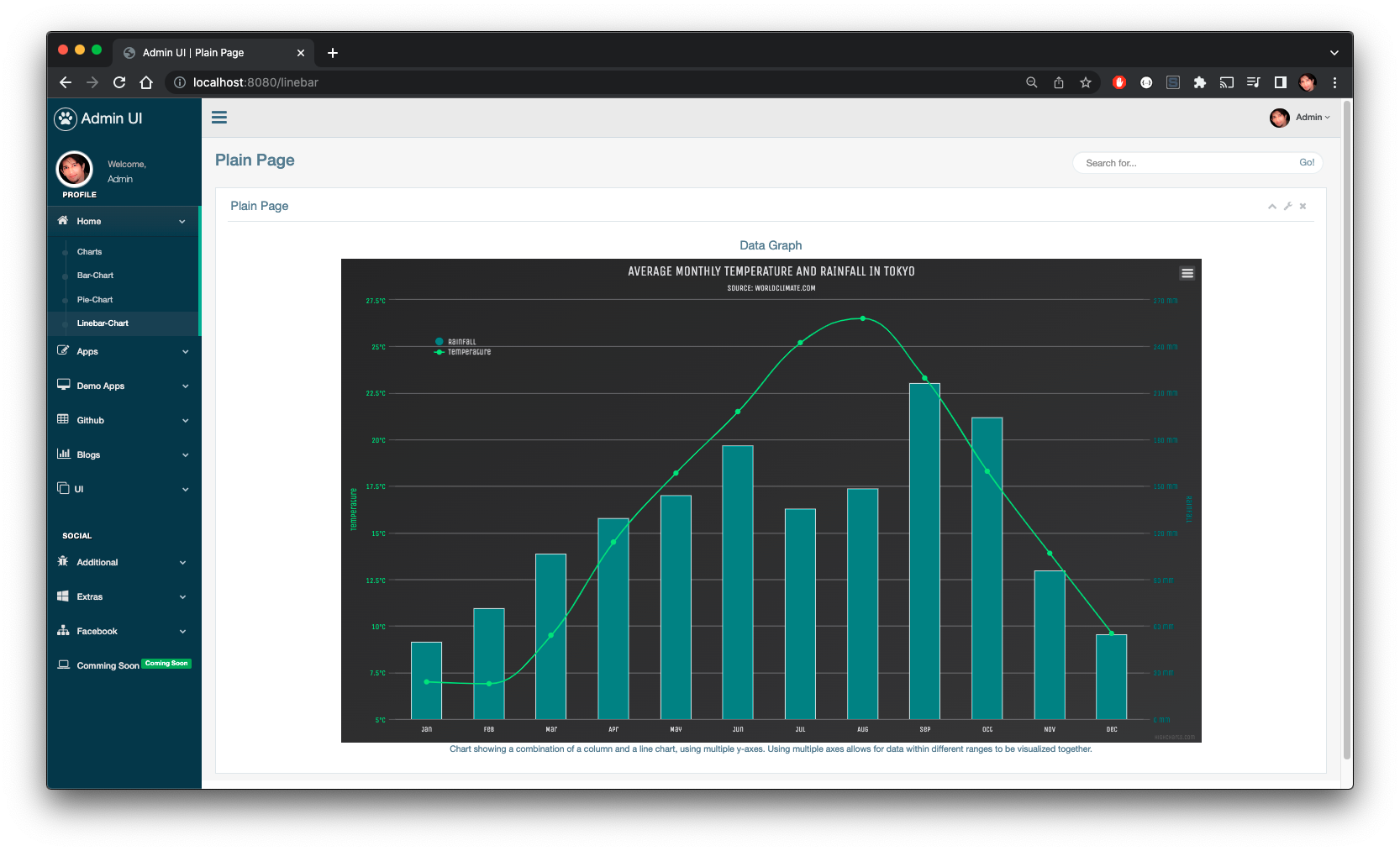The width and height of the screenshot is (1400, 851).
Task: Select Linebar-Chart in sidebar
Action: click(103, 323)
